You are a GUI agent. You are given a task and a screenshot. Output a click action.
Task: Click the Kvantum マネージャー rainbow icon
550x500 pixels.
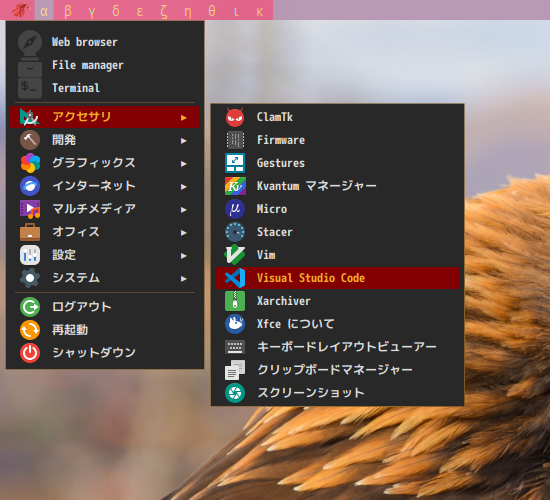[235, 186]
